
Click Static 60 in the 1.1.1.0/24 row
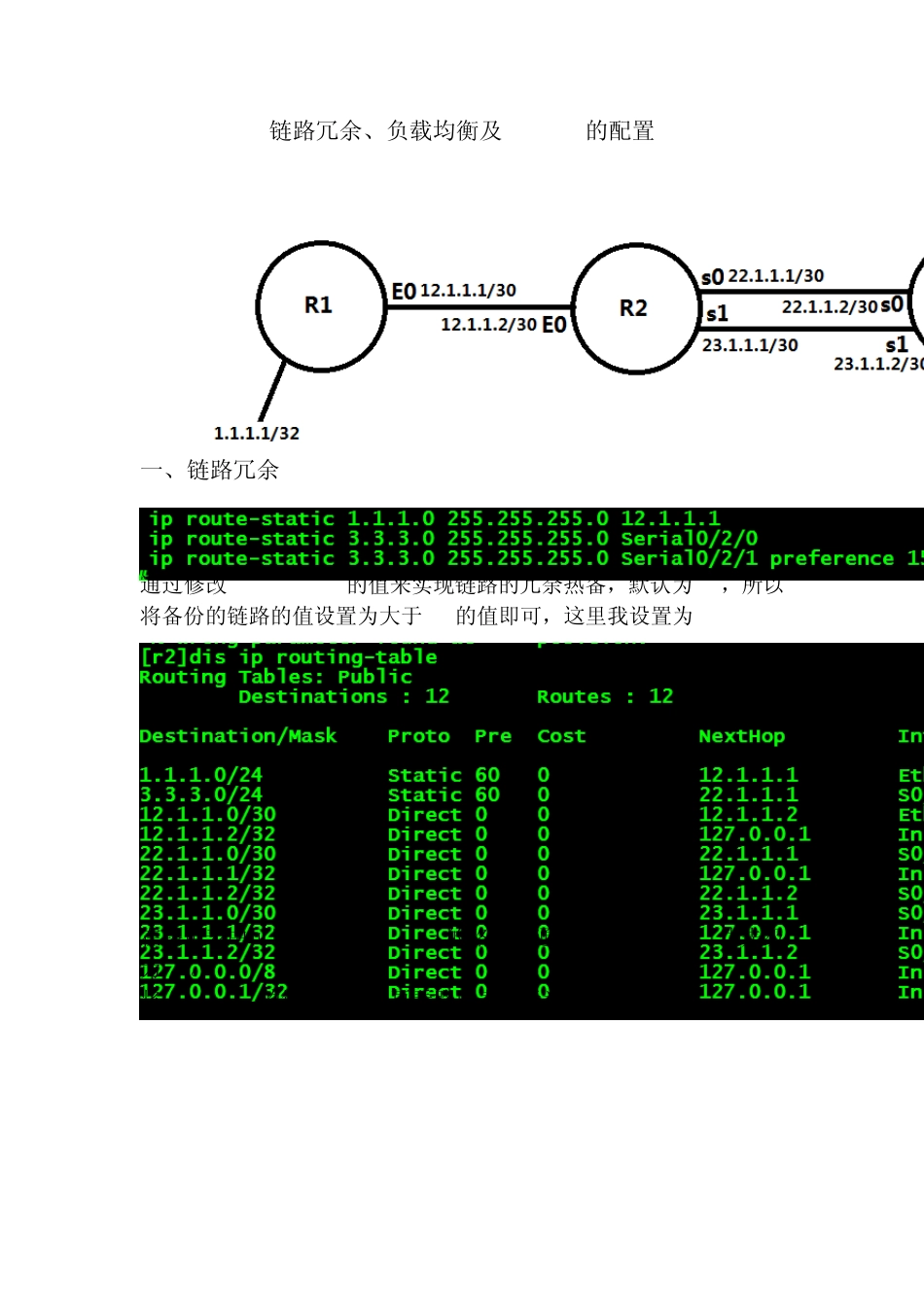(x=444, y=775)
